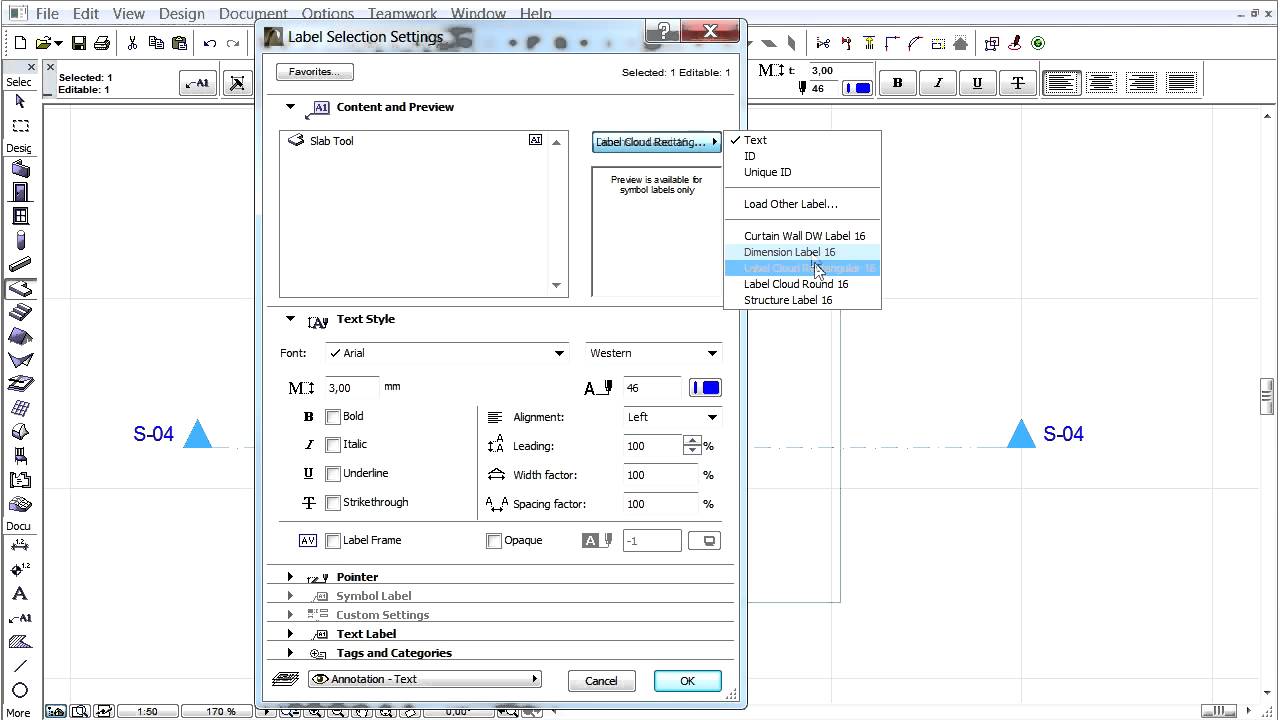The width and height of the screenshot is (1280, 720).
Task: Select the Window tool
Action: point(20,216)
